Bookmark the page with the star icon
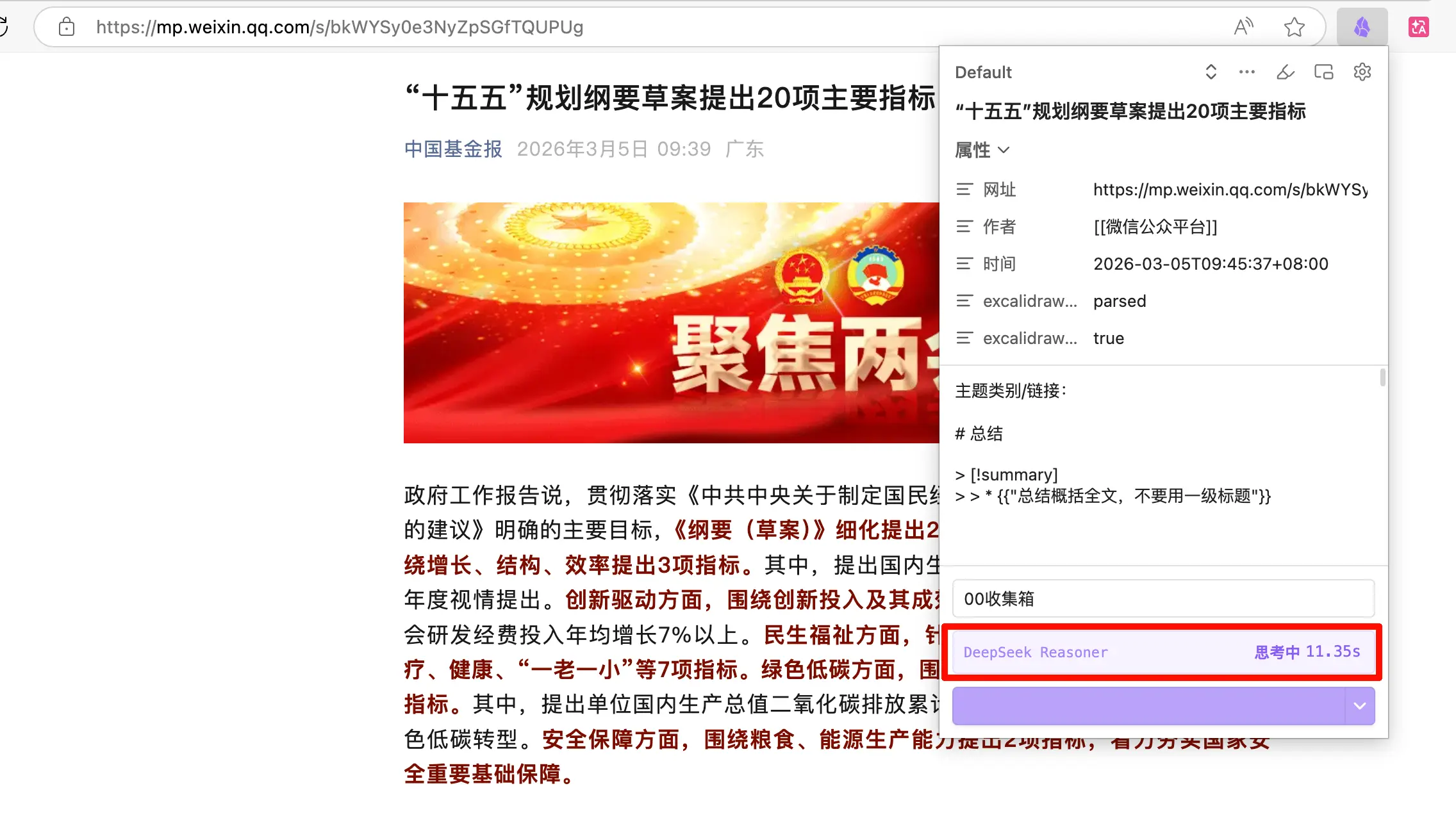This screenshot has width=1456, height=820. point(1294,27)
